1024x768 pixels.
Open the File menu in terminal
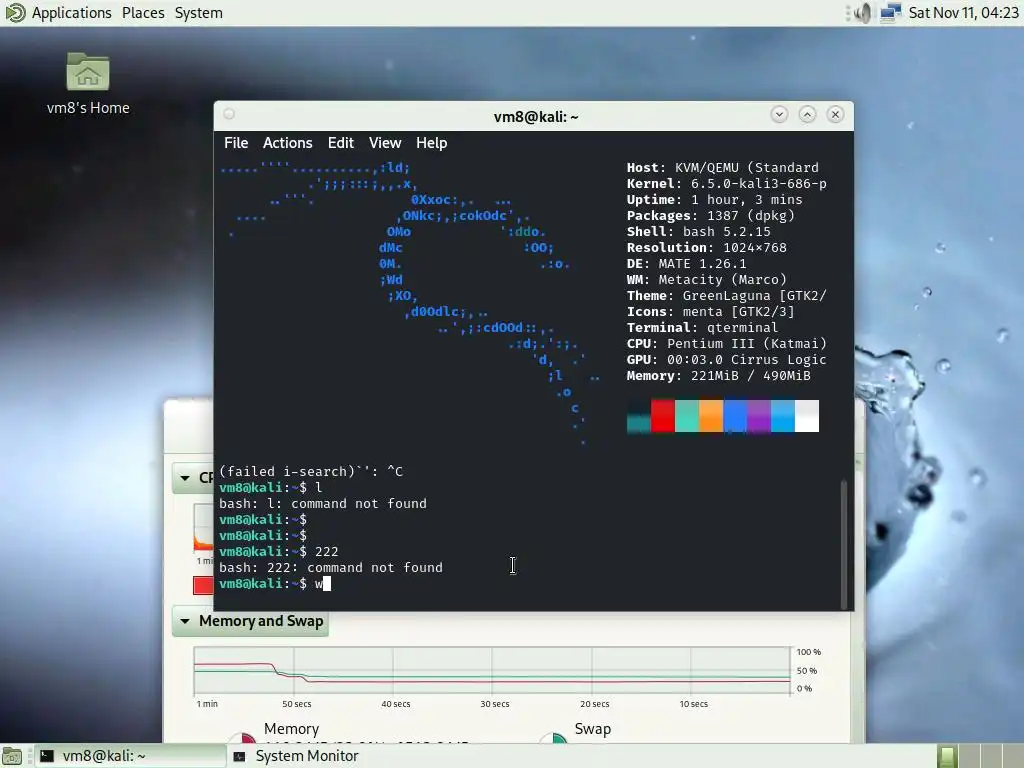(236, 143)
